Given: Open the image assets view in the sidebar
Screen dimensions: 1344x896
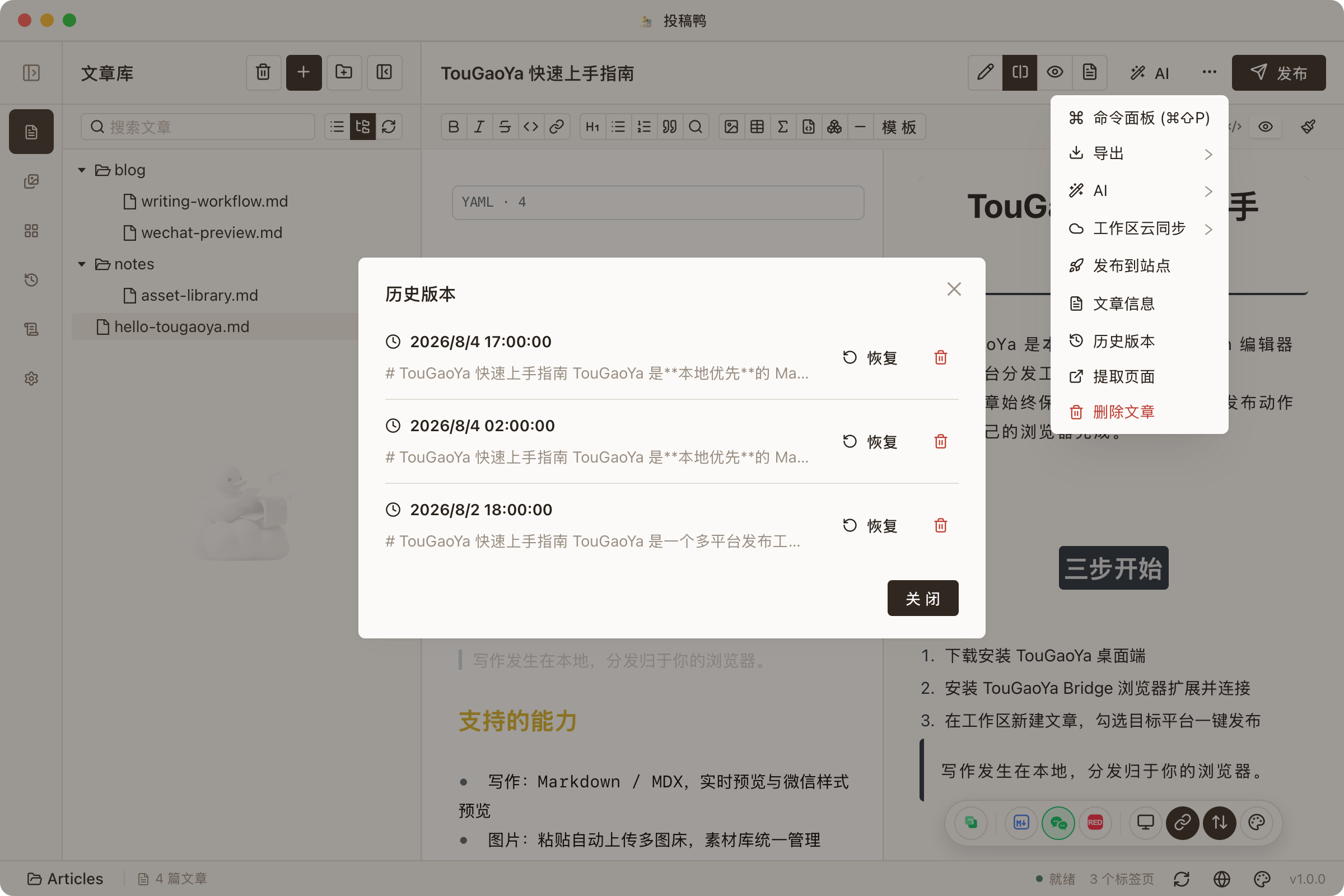Looking at the screenshot, I should point(31,181).
